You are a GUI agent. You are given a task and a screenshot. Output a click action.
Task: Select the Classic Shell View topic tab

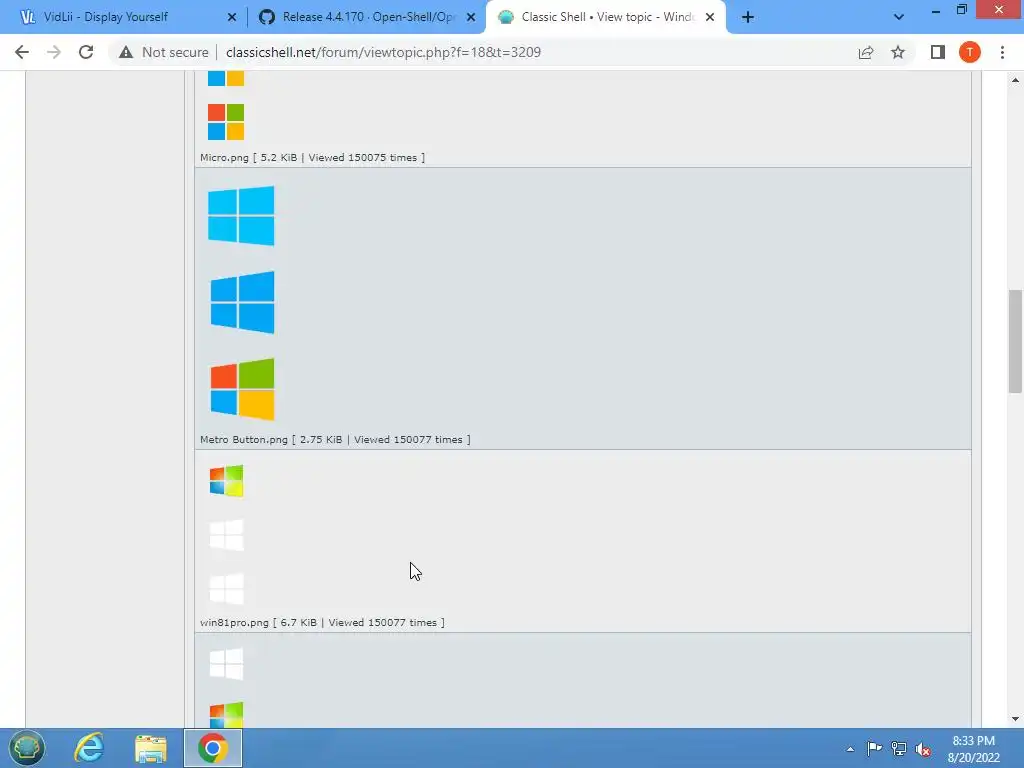(x=607, y=17)
